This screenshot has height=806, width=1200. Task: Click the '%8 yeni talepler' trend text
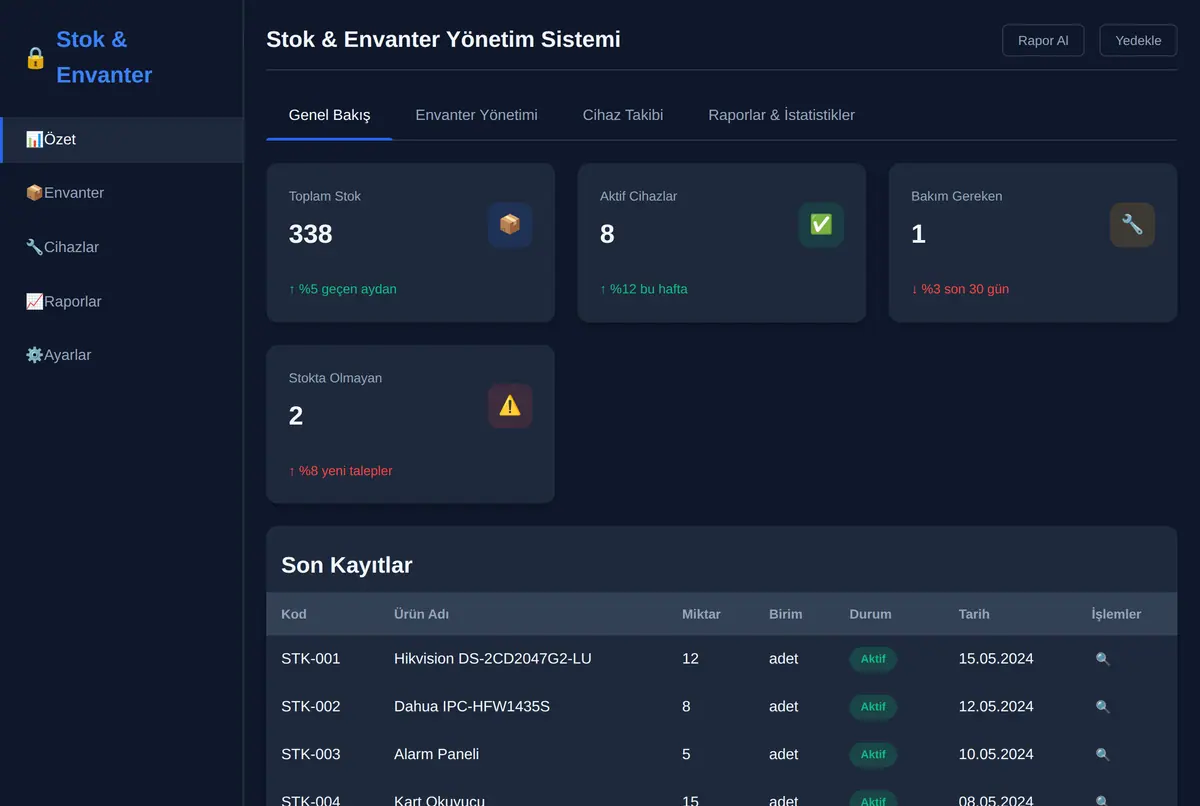[341, 471]
